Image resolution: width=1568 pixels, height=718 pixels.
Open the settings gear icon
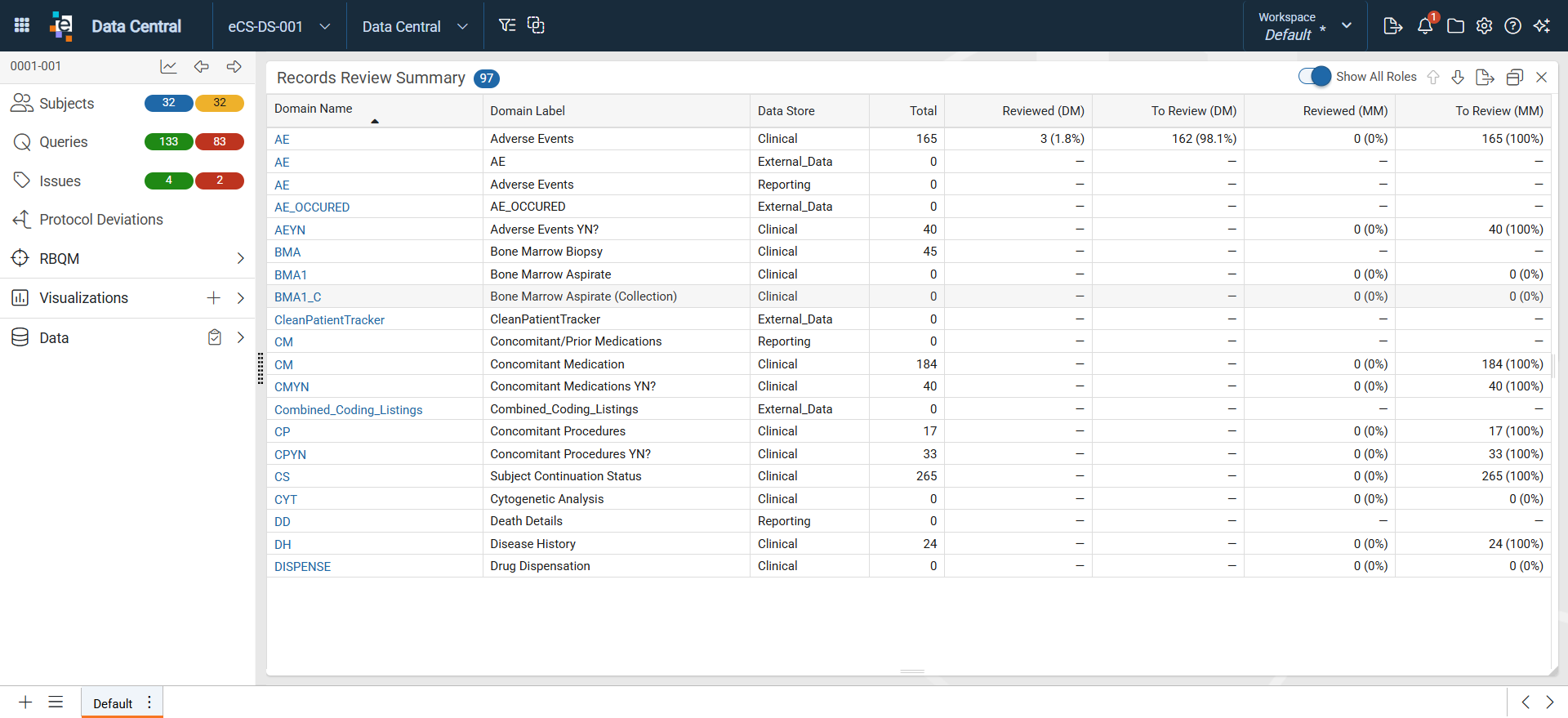click(x=1484, y=26)
